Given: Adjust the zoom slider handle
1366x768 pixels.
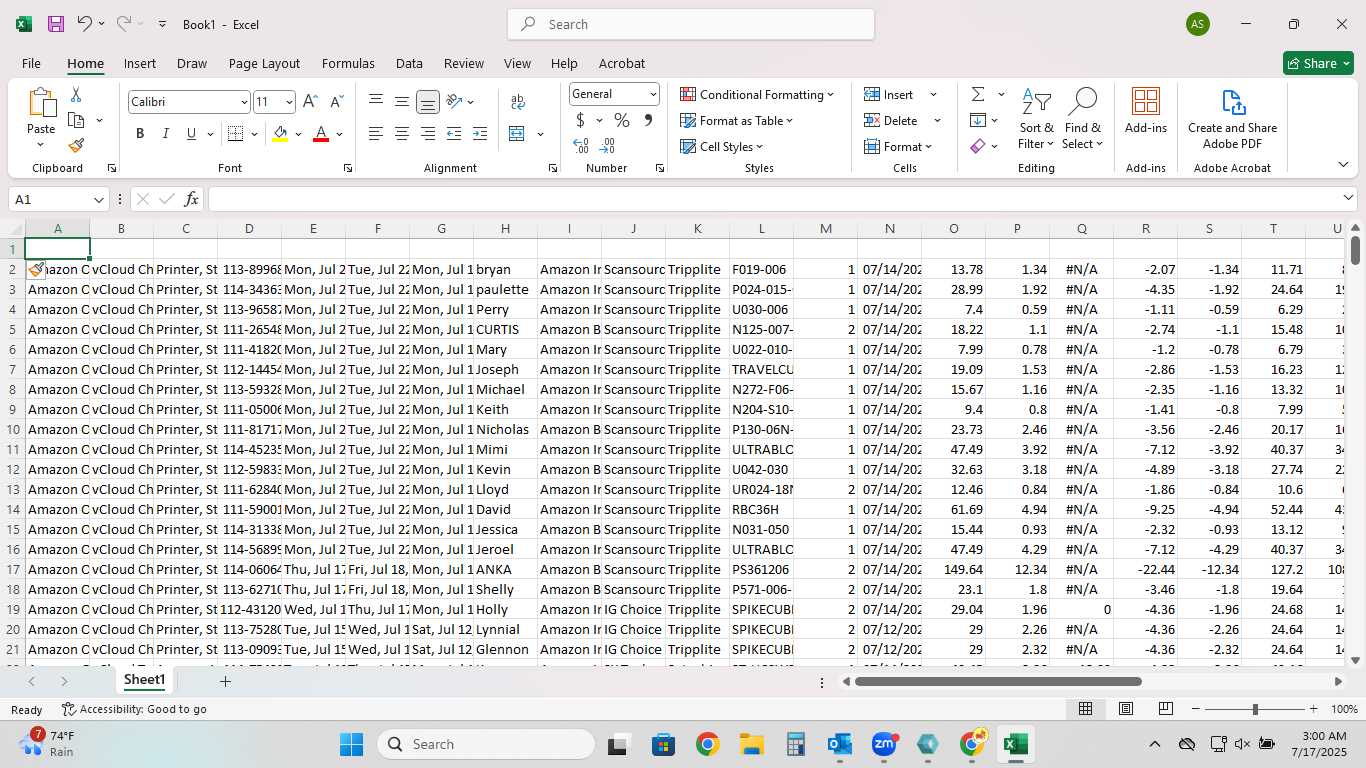Looking at the screenshot, I should (x=1255, y=709).
